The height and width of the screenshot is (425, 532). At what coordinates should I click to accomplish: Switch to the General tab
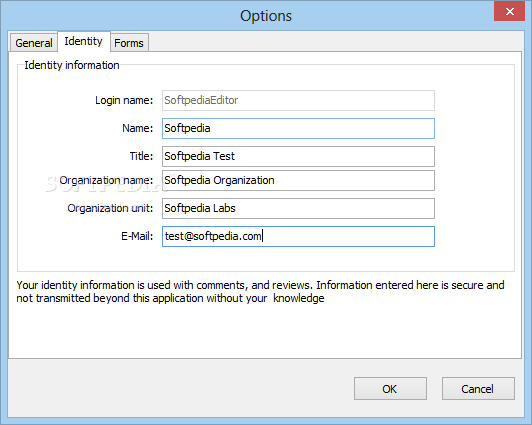(x=34, y=43)
